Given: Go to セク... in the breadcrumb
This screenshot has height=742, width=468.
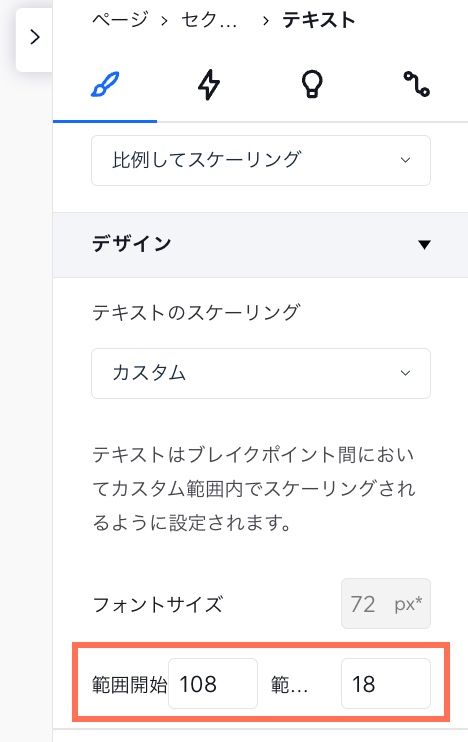Looking at the screenshot, I should [x=209, y=20].
